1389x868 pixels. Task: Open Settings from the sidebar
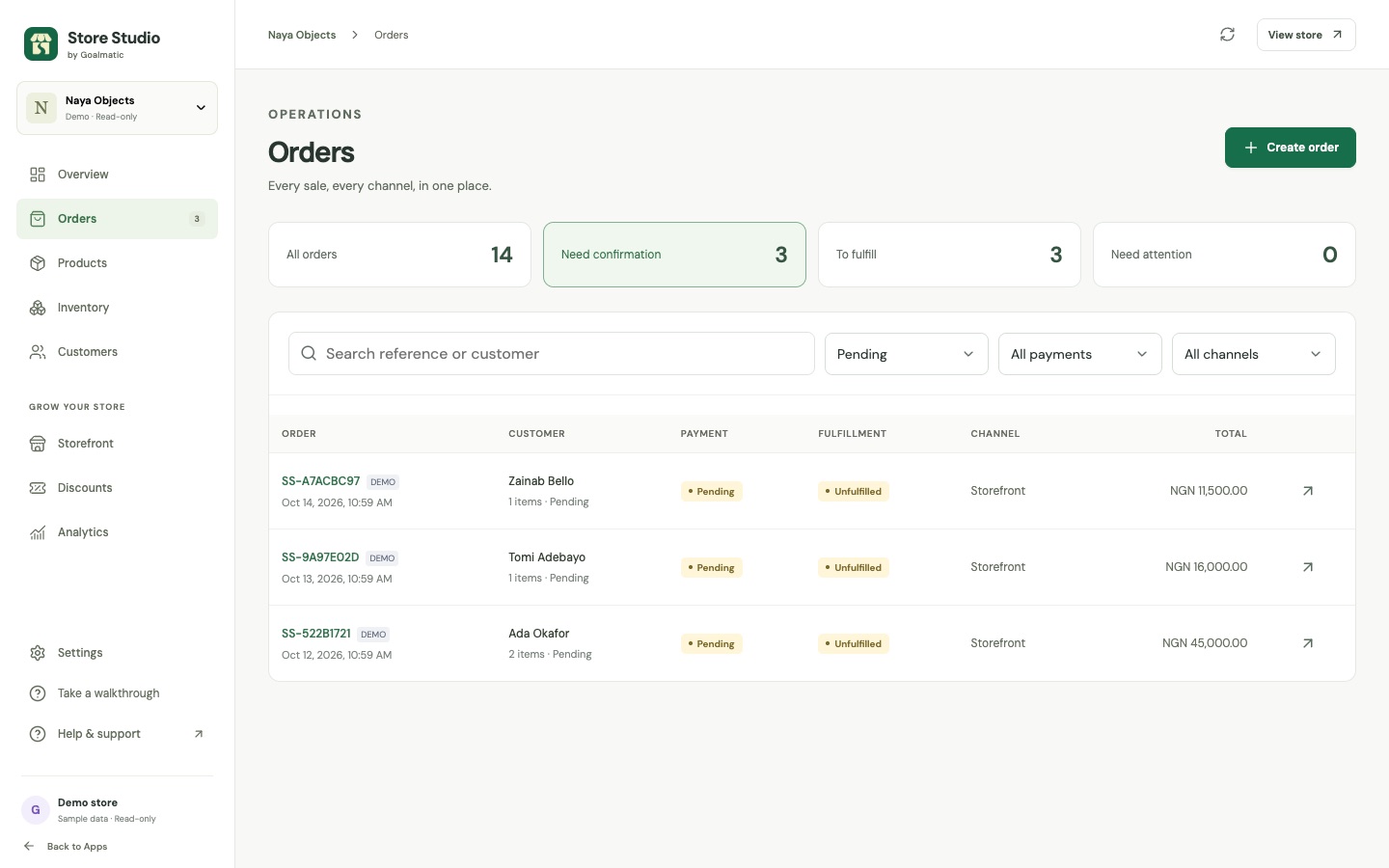tap(117, 653)
